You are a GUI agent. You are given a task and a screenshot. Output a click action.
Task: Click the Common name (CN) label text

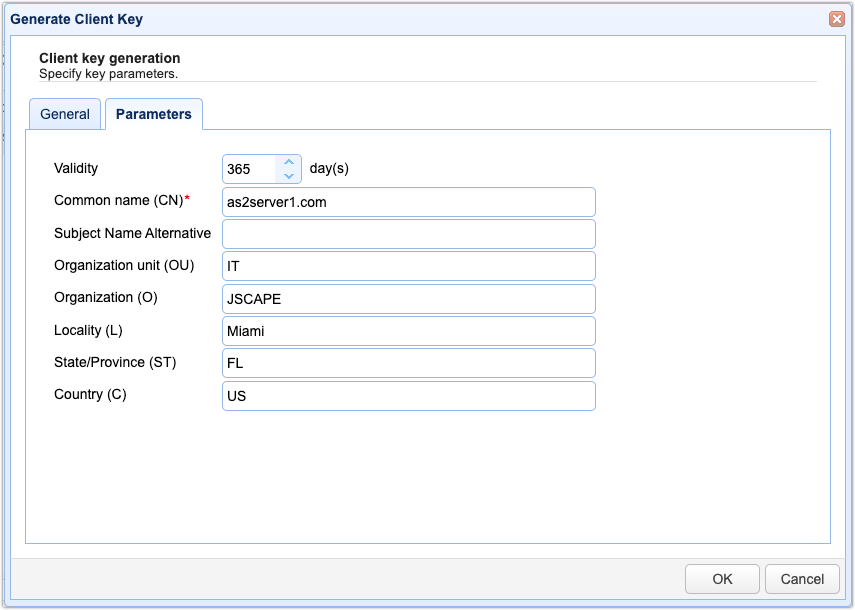point(118,200)
